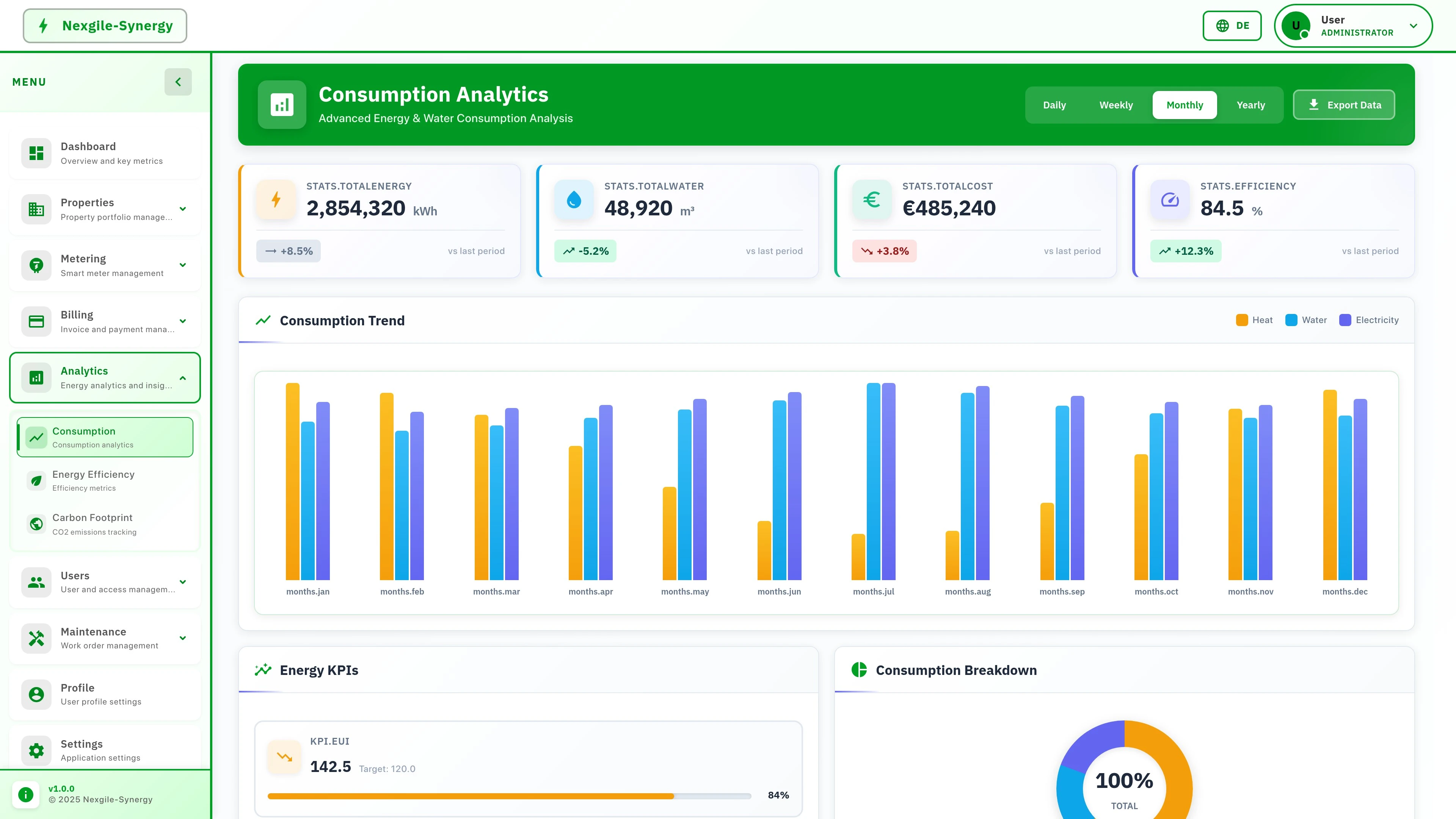The height and width of the screenshot is (819, 1456).
Task: Click the lightning bolt energy icon on Total Energy card
Action: pos(276,199)
